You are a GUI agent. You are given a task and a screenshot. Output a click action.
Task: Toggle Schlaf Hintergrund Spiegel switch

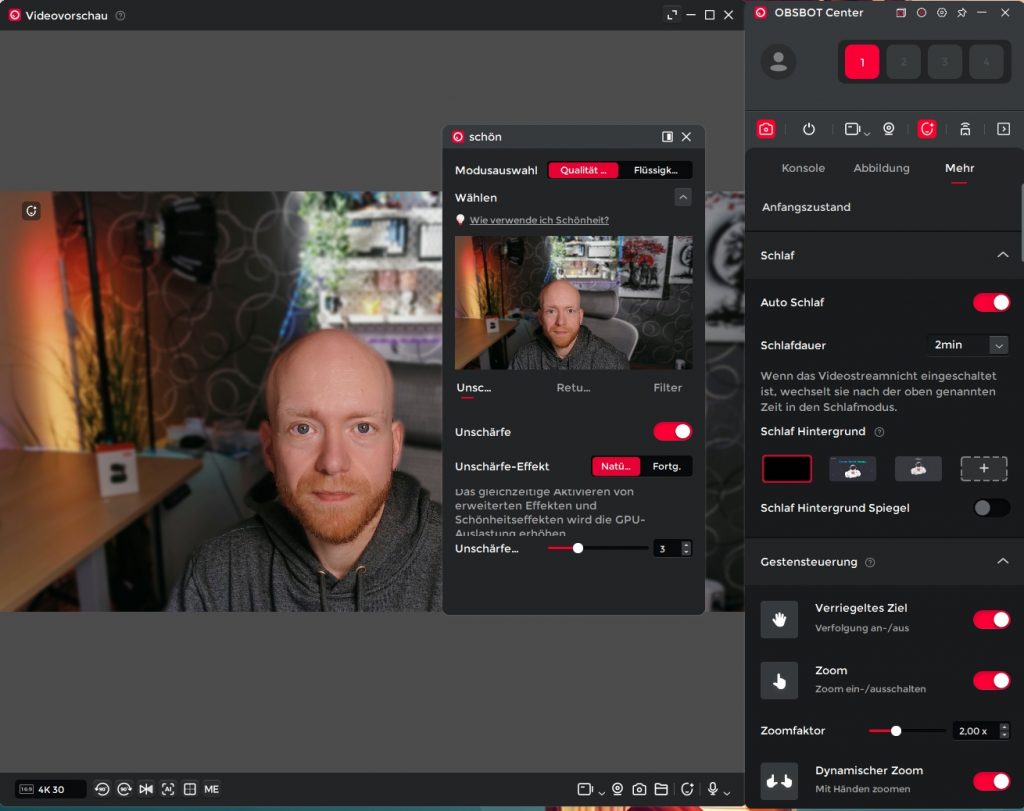991,508
